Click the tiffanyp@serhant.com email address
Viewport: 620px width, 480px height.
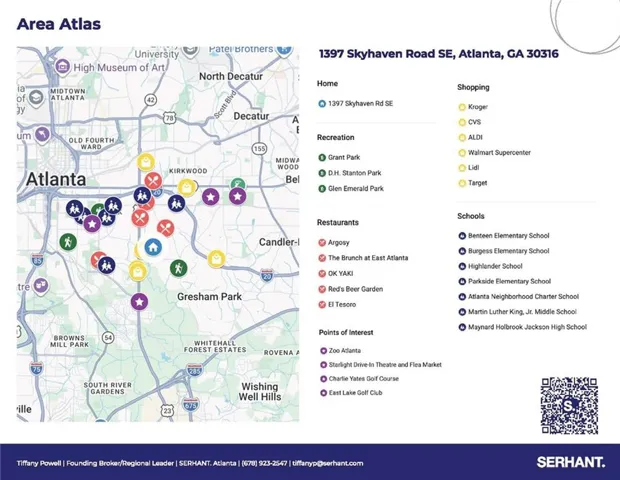328,463
